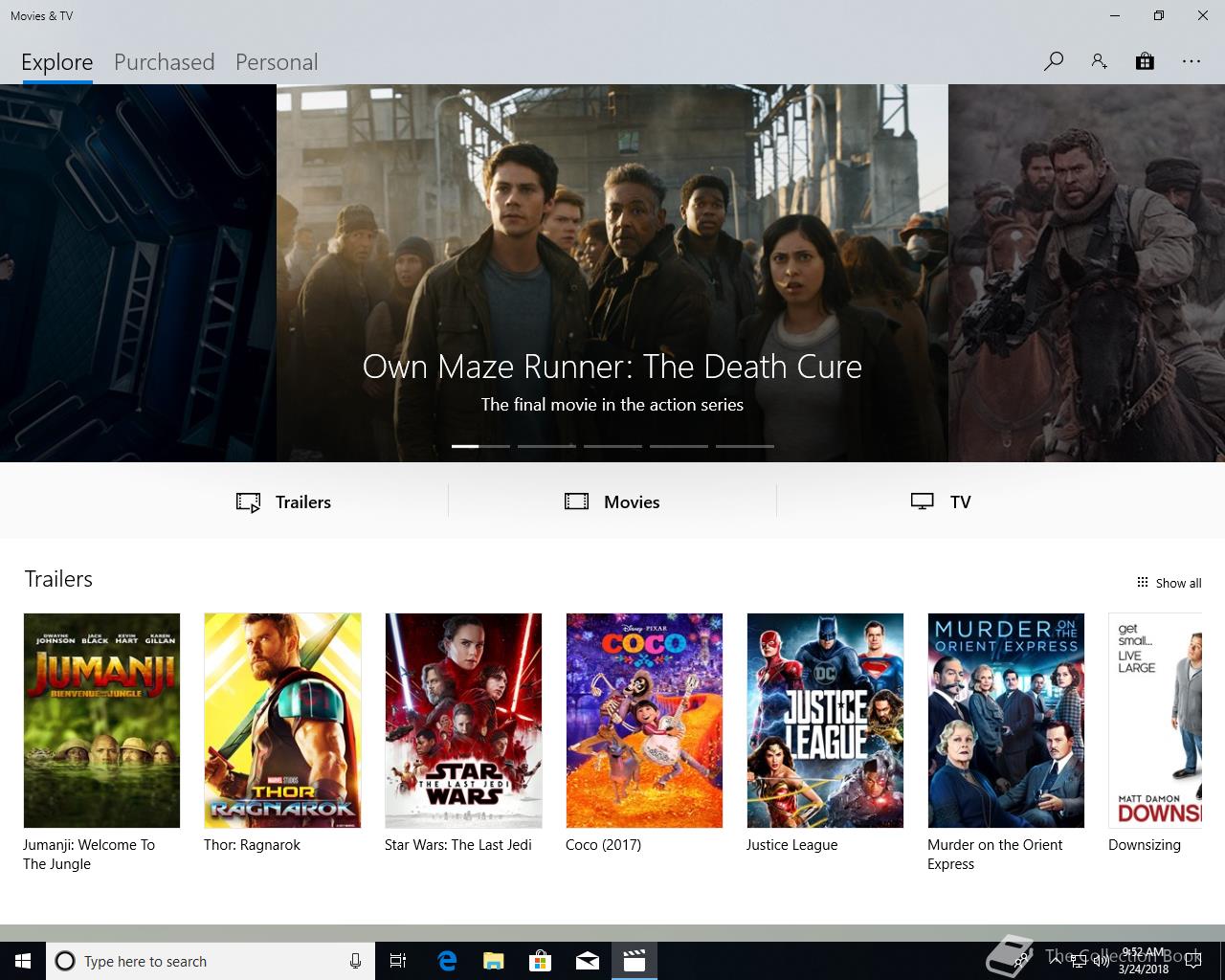This screenshot has width=1225, height=980.
Task: Click 'Justice League' title text
Action: pyautogui.click(x=791, y=845)
